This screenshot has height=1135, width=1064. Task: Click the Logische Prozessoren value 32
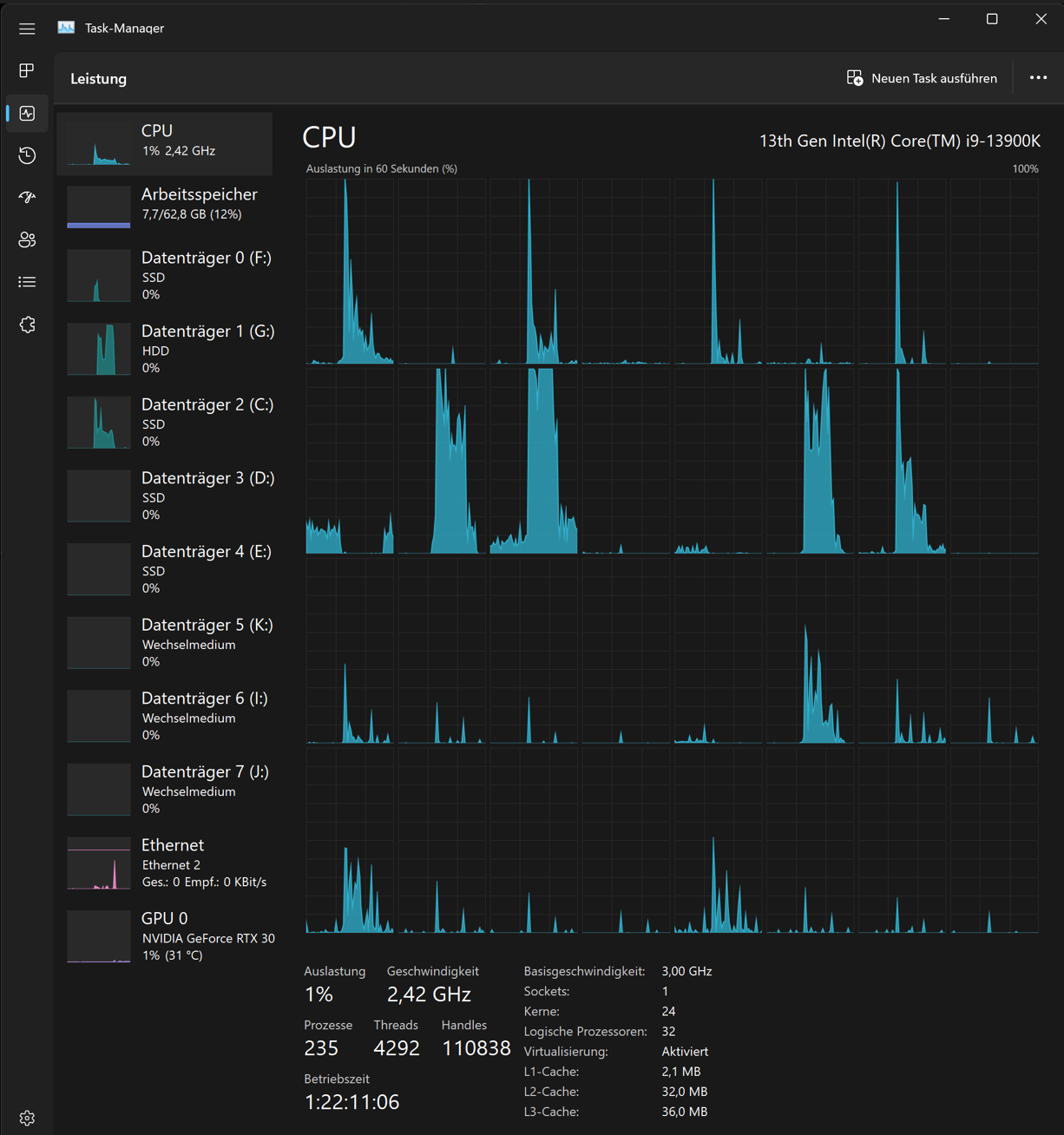click(668, 1031)
